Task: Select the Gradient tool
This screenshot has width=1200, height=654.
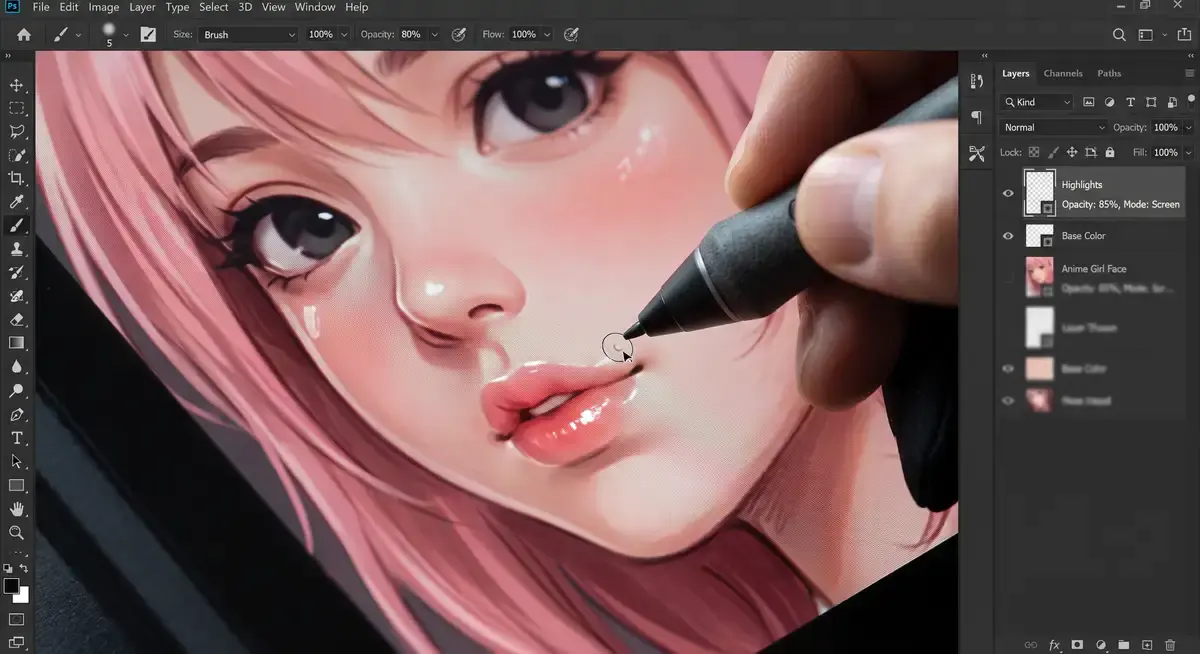Action: (x=17, y=343)
